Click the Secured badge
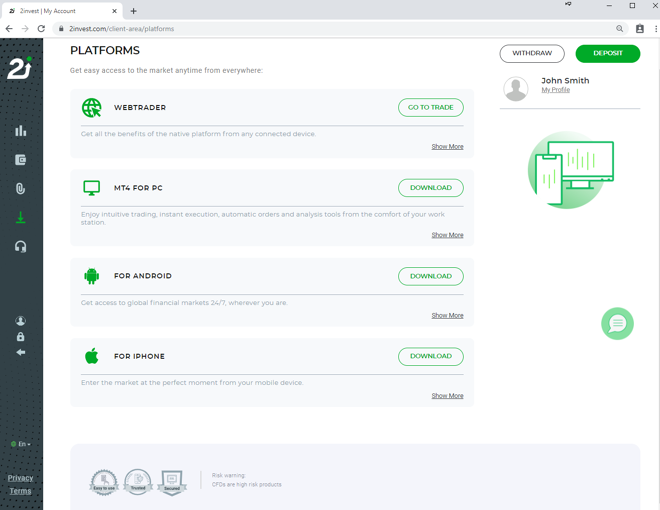Image resolution: width=660 pixels, height=510 pixels. (x=172, y=483)
